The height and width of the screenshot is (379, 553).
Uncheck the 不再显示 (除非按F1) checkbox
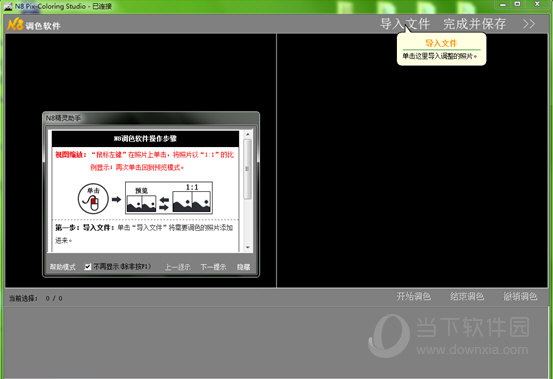pyautogui.click(x=88, y=267)
